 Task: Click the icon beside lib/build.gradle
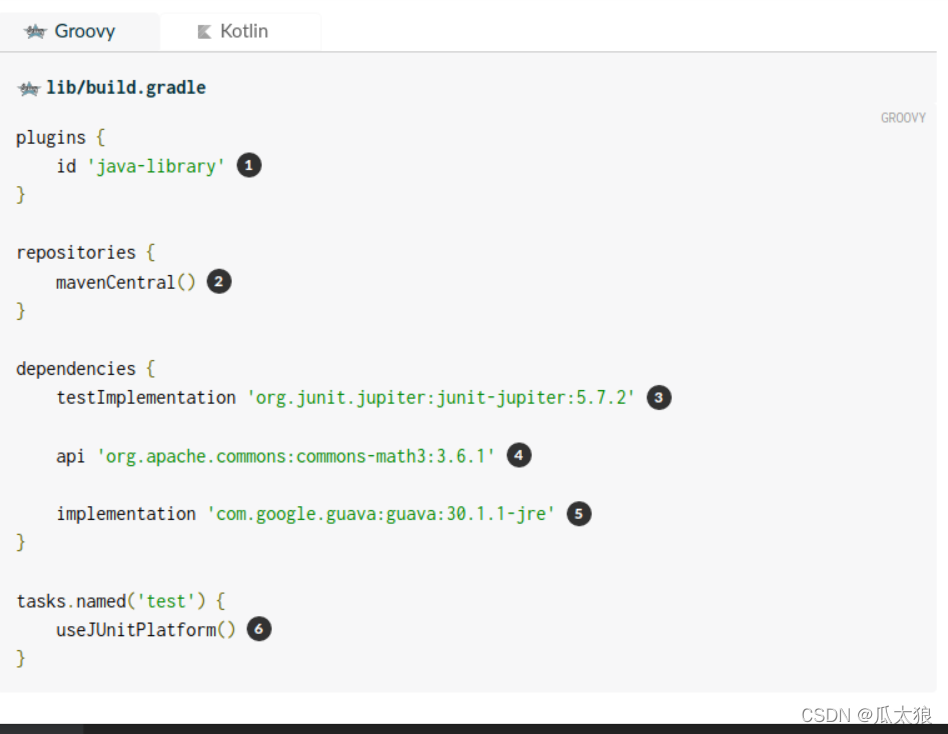click(29, 89)
